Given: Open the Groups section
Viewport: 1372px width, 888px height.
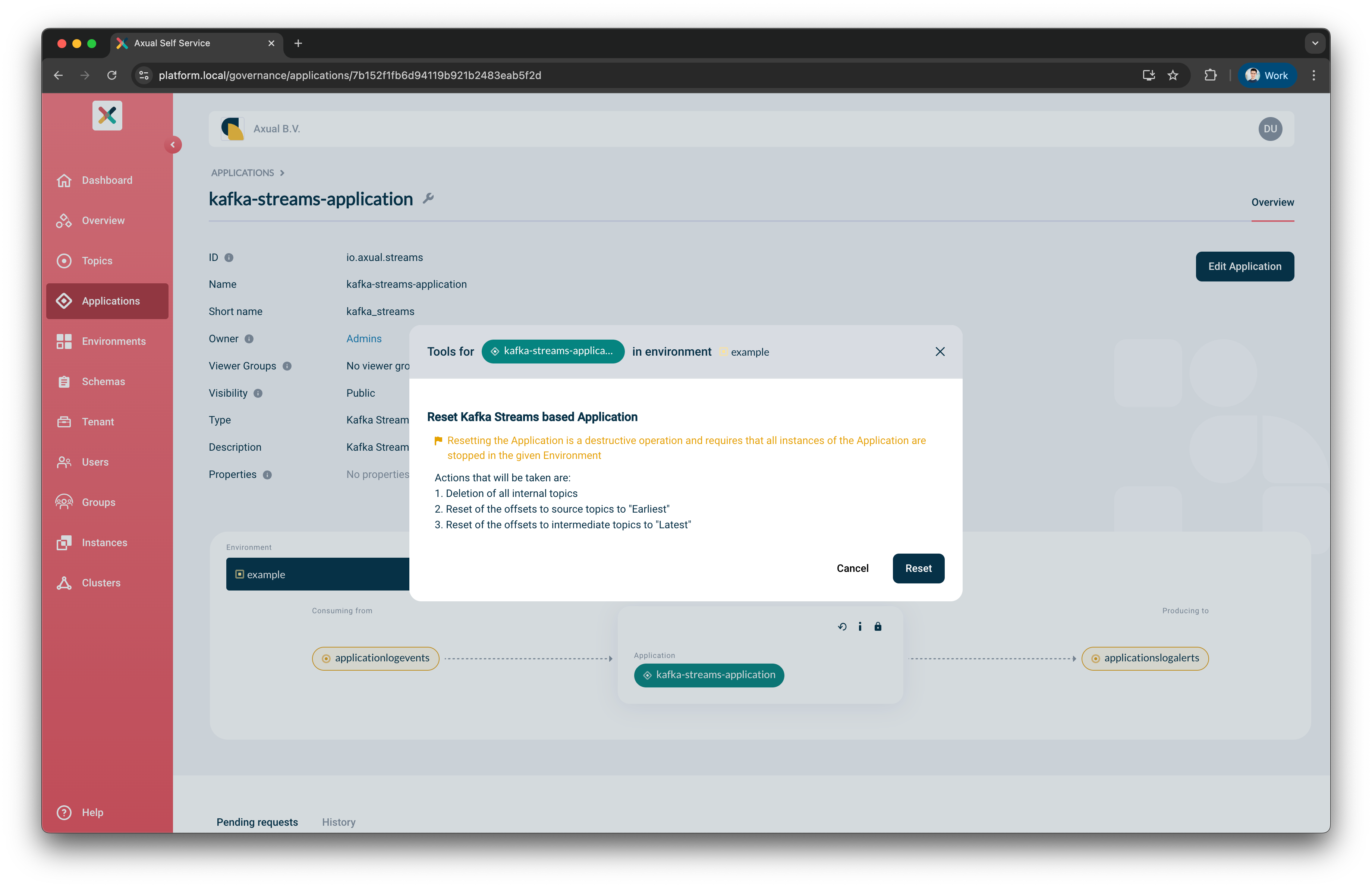Looking at the screenshot, I should [98, 502].
